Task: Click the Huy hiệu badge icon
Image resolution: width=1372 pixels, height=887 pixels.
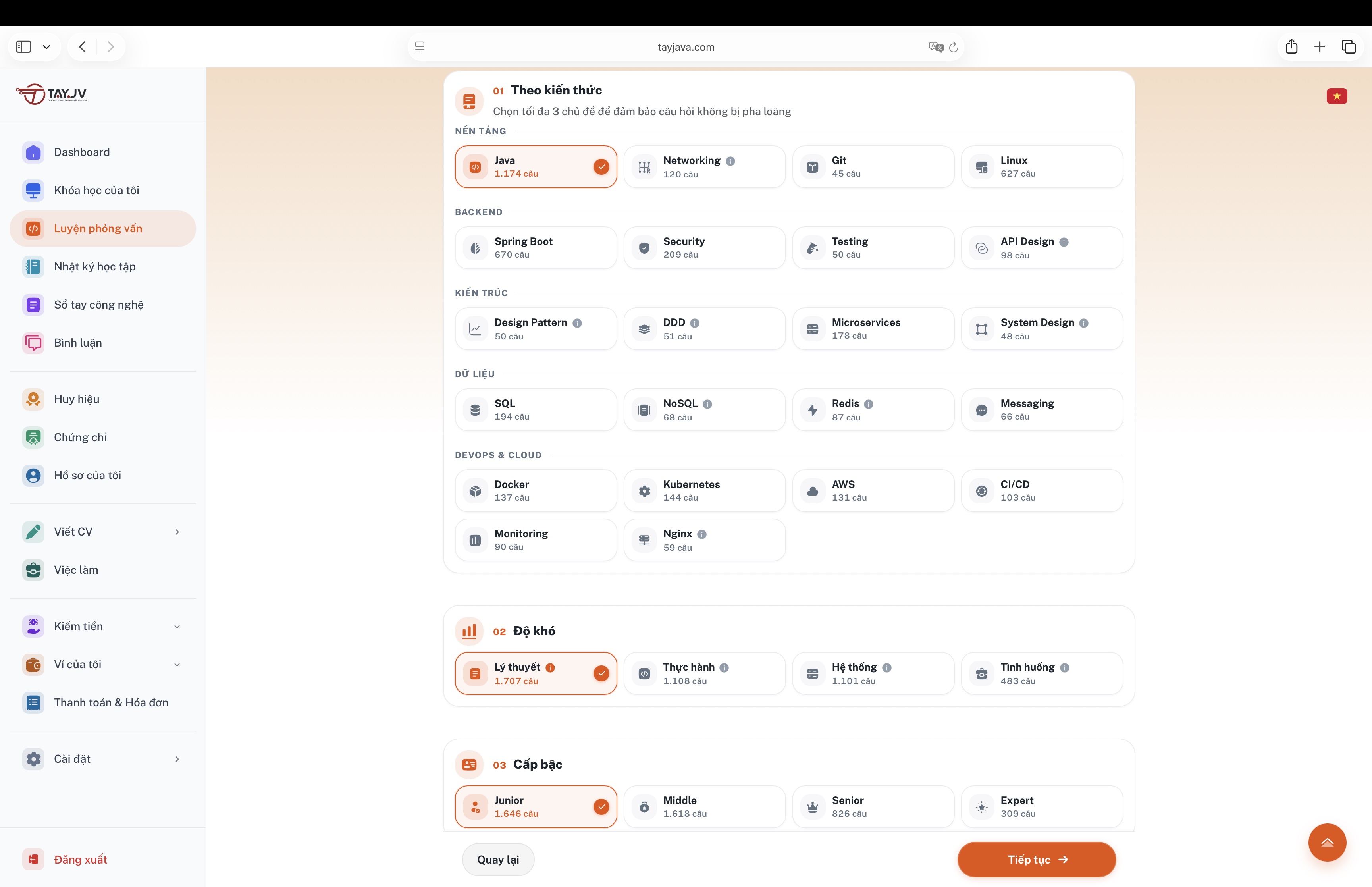Action: [33, 399]
